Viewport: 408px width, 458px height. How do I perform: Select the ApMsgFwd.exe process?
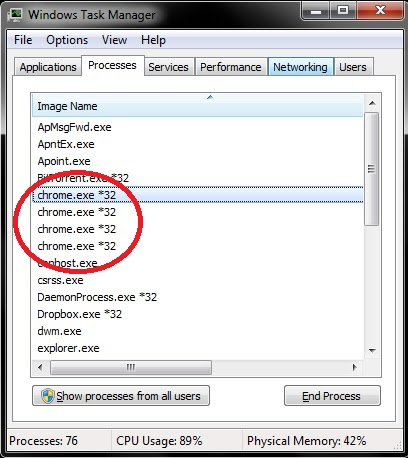pos(198,127)
